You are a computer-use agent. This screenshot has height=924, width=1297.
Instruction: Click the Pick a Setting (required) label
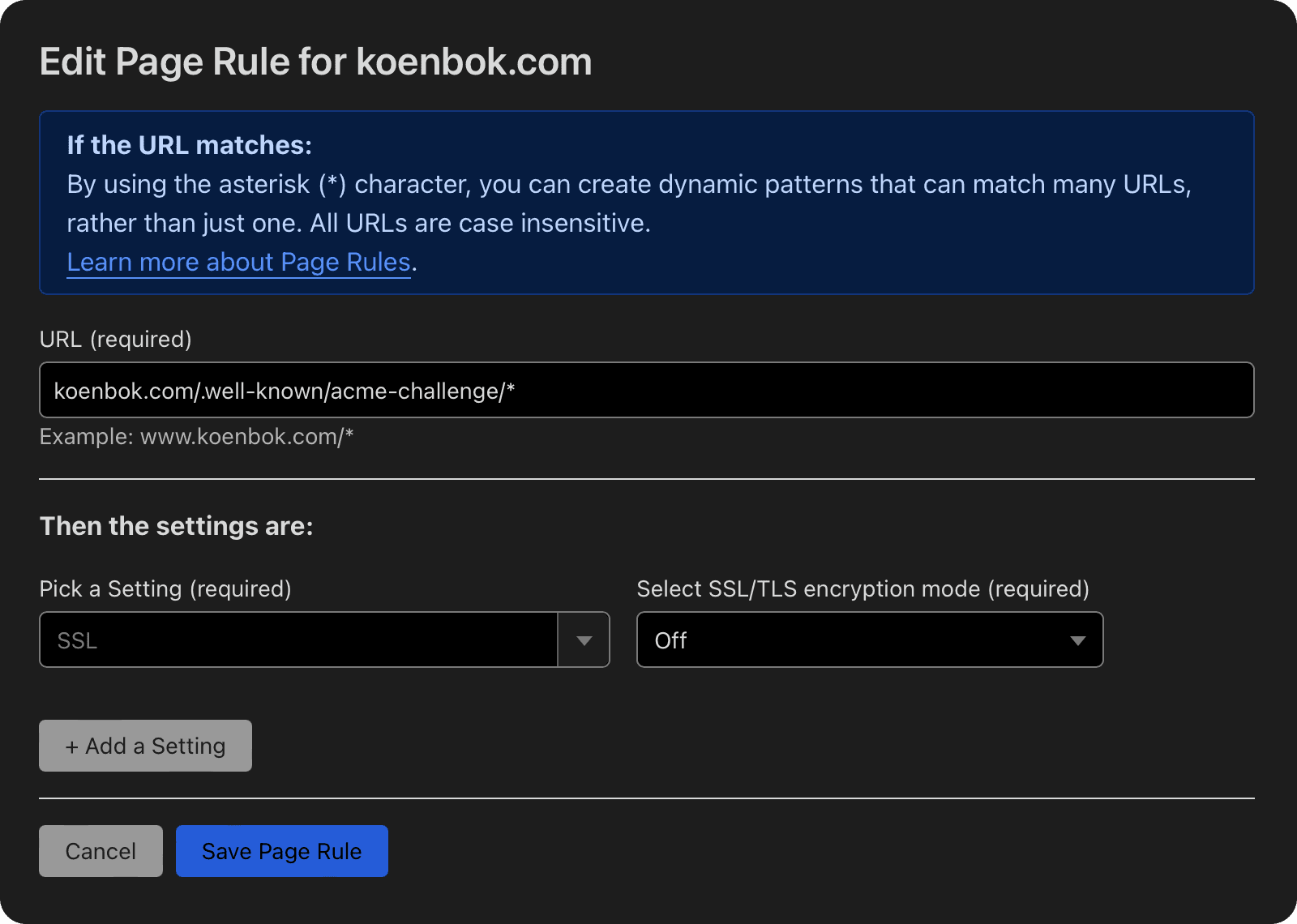[165, 588]
